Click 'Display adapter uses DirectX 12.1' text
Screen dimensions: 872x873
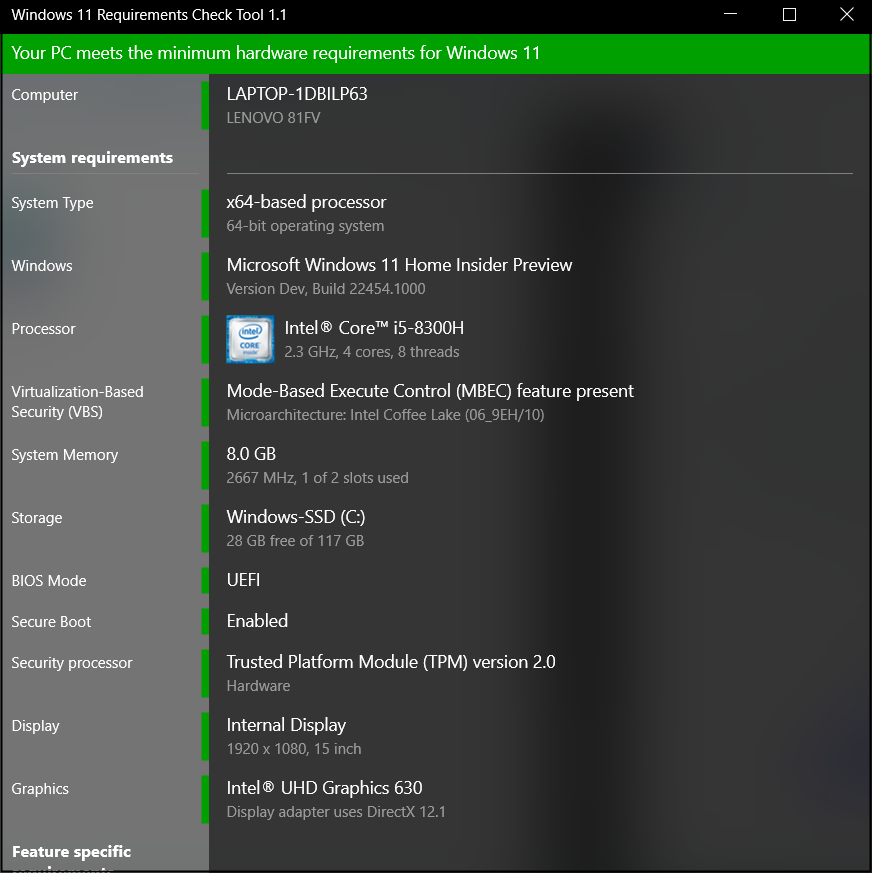pos(336,812)
